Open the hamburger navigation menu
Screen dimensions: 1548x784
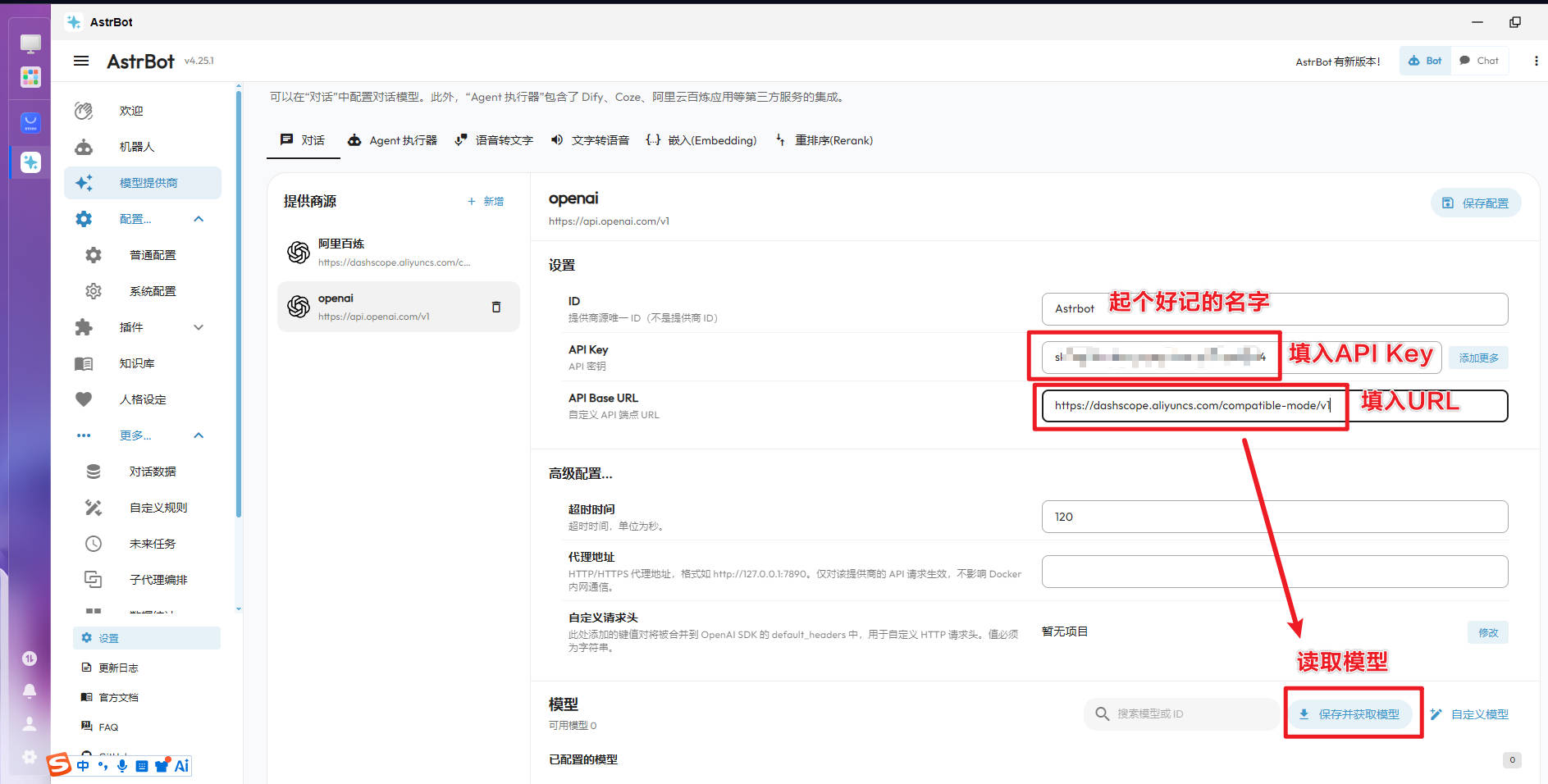pos(81,61)
